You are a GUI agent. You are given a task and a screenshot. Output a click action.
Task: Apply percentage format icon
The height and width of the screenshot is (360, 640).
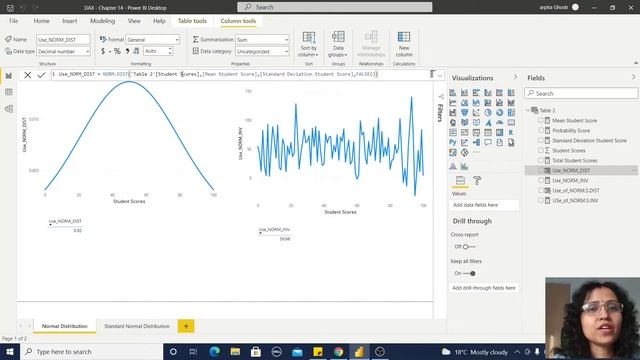click(x=117, y=51)
